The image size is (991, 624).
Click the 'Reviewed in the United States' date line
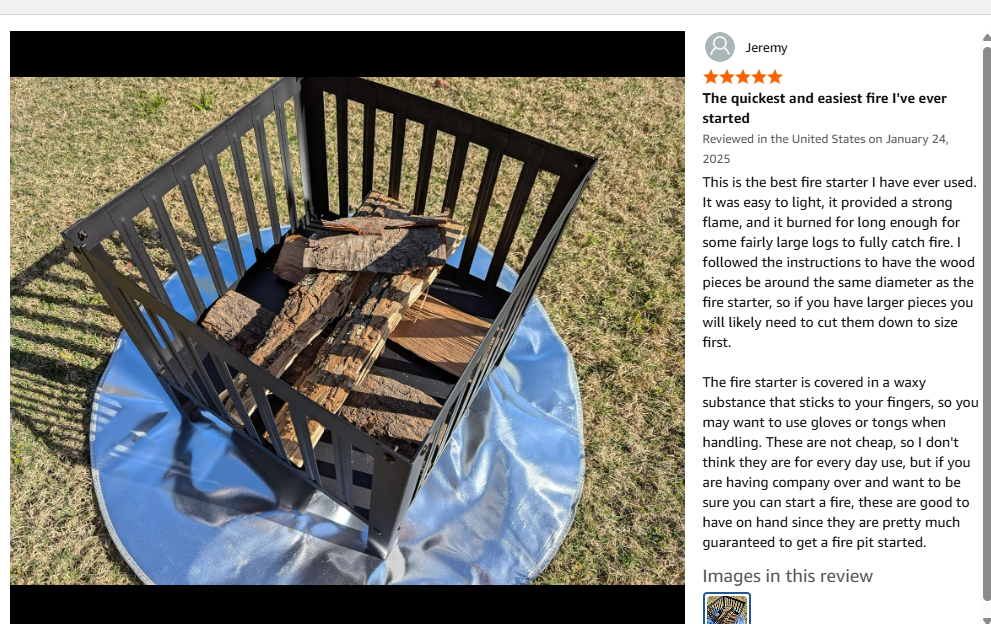pos(825,149)
